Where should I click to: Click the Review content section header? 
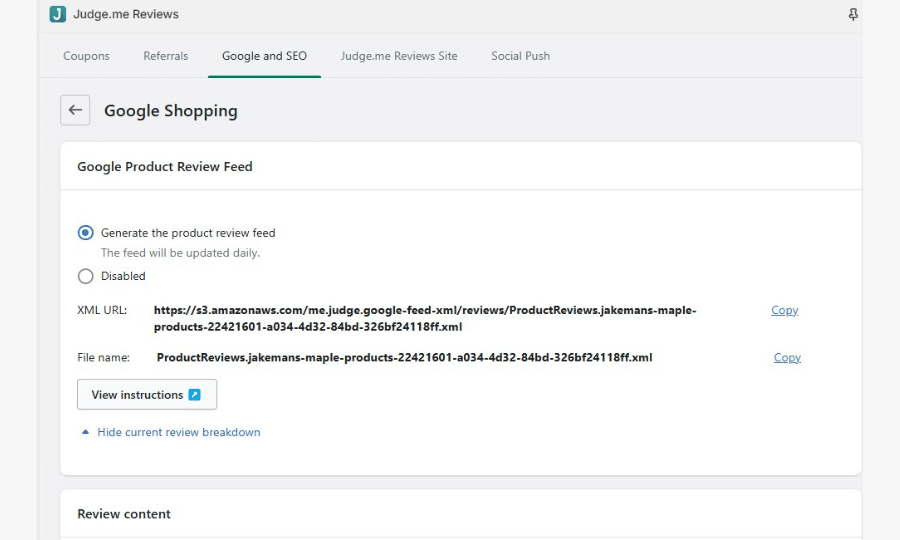point(124,514)
